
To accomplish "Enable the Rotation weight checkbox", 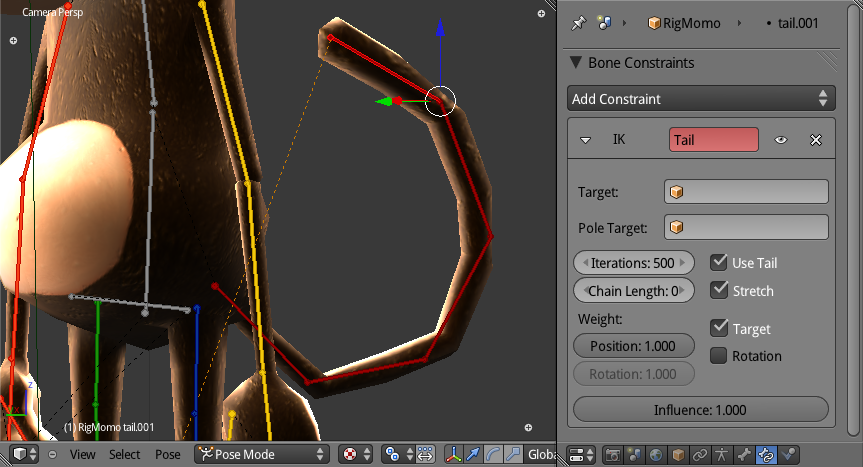I will click(x=719, y=355).
